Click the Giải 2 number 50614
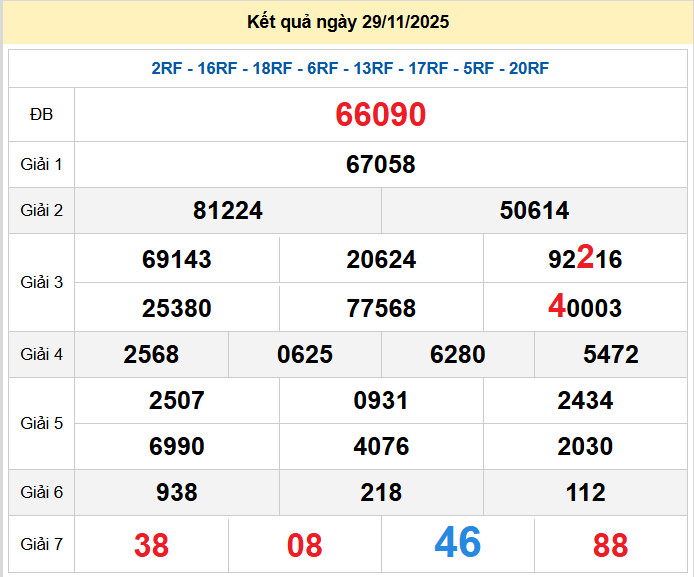This screenshot has height=577, width=694. click(x=534, y=211)
